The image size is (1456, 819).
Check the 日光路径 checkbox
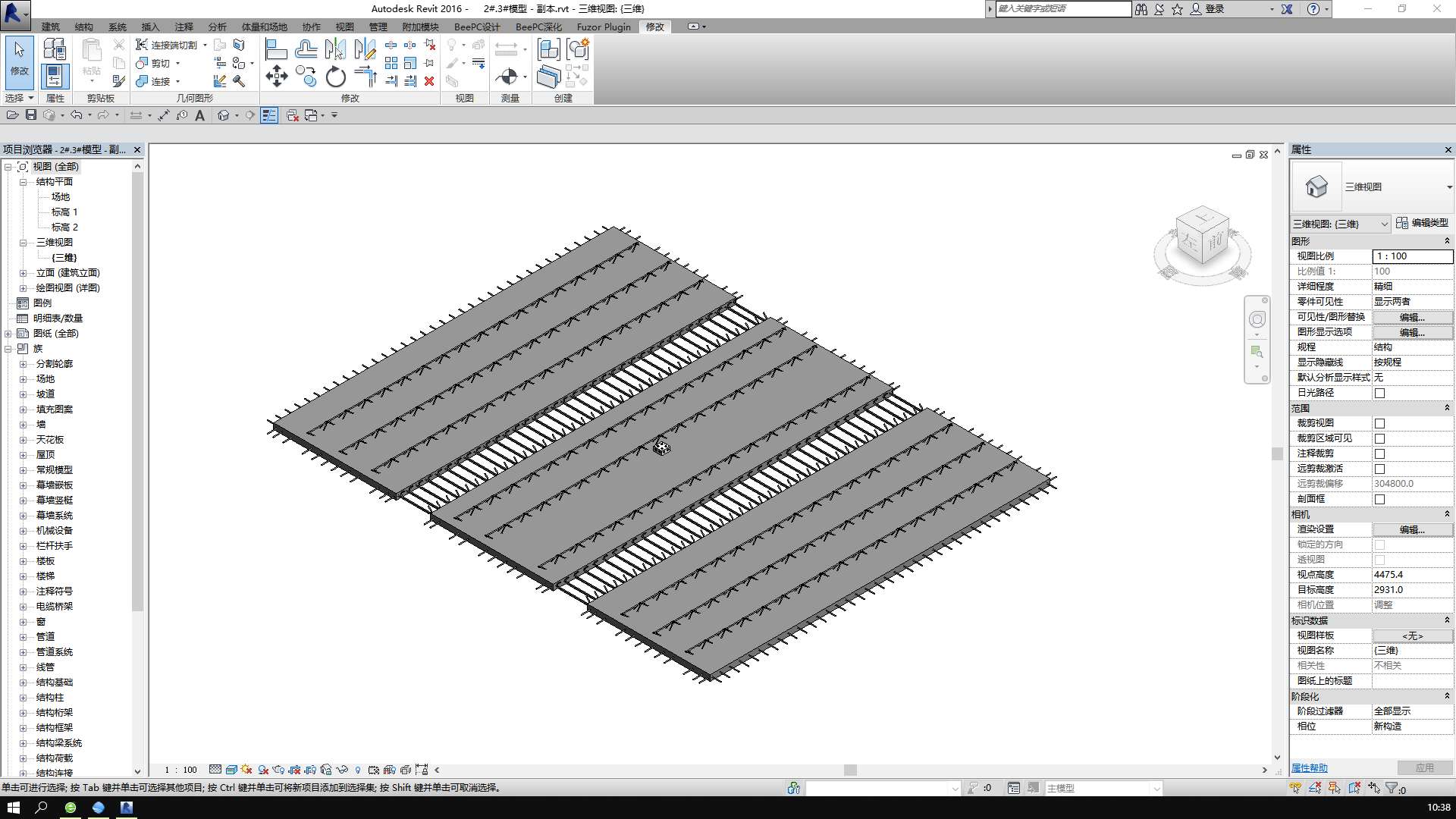click(1379, 393)
